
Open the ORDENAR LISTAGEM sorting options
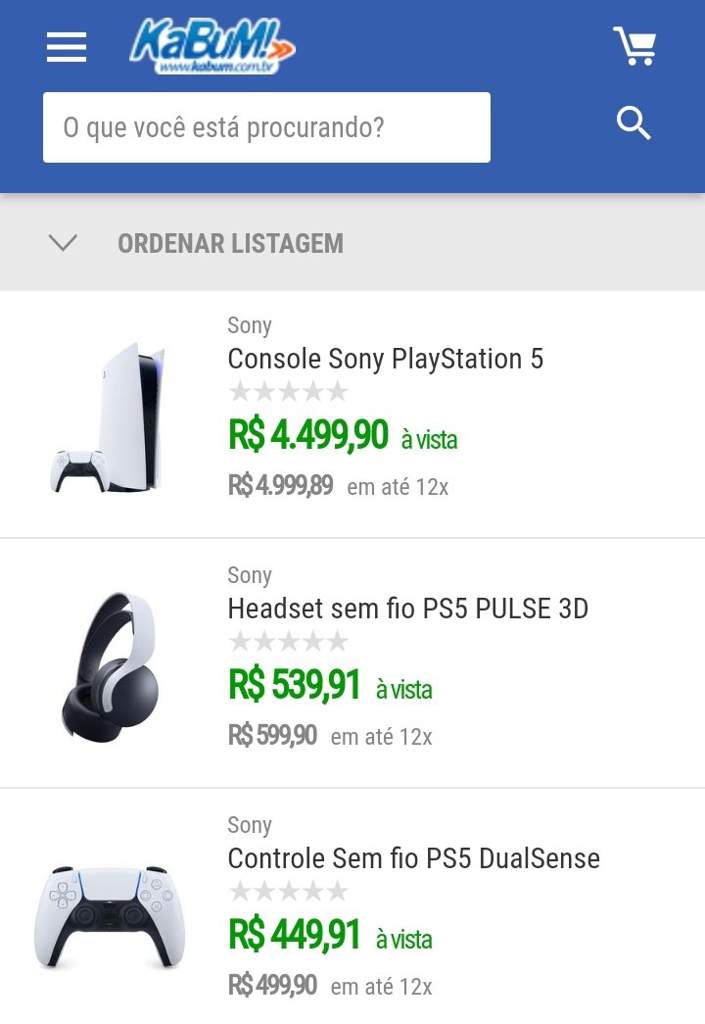pyautogui.click(x=230, y=243)
